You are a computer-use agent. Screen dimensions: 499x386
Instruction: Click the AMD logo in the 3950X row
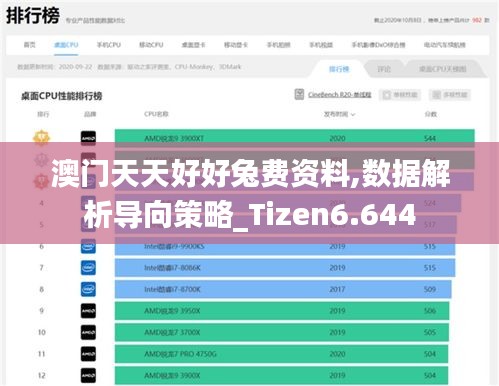tap(88, 311)
